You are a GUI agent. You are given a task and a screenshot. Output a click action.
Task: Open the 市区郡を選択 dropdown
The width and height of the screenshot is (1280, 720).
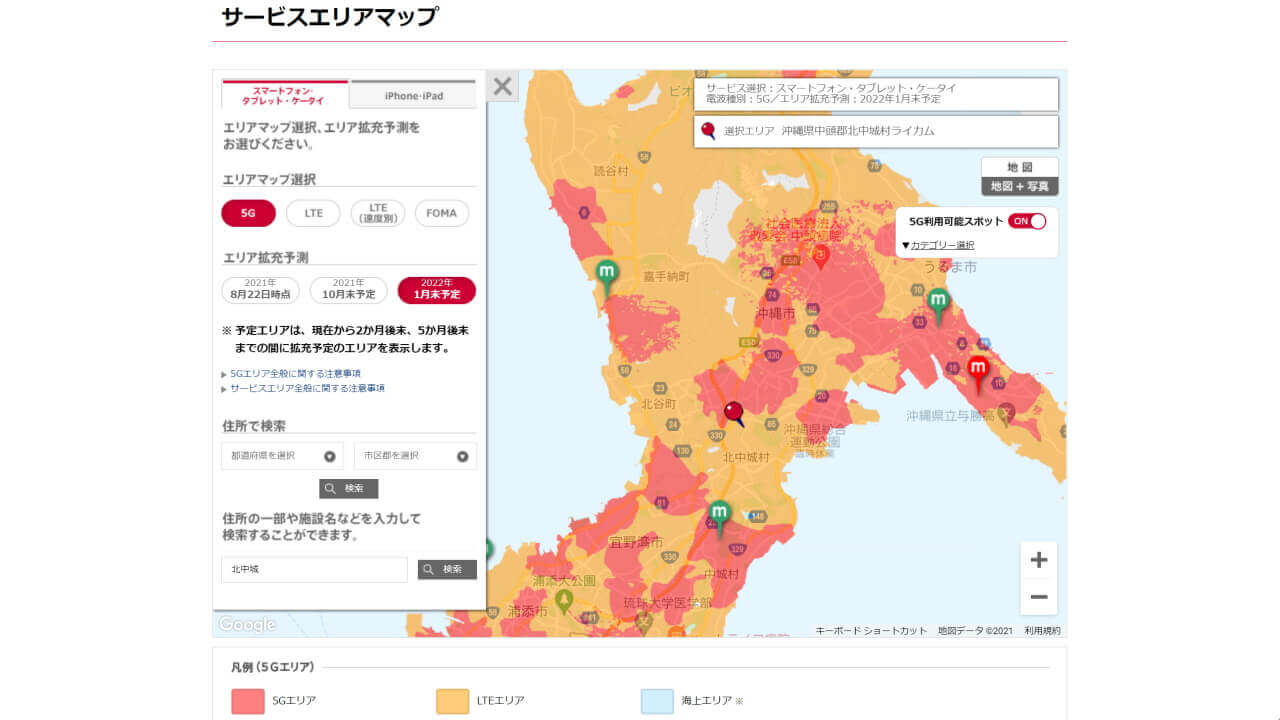415,455
